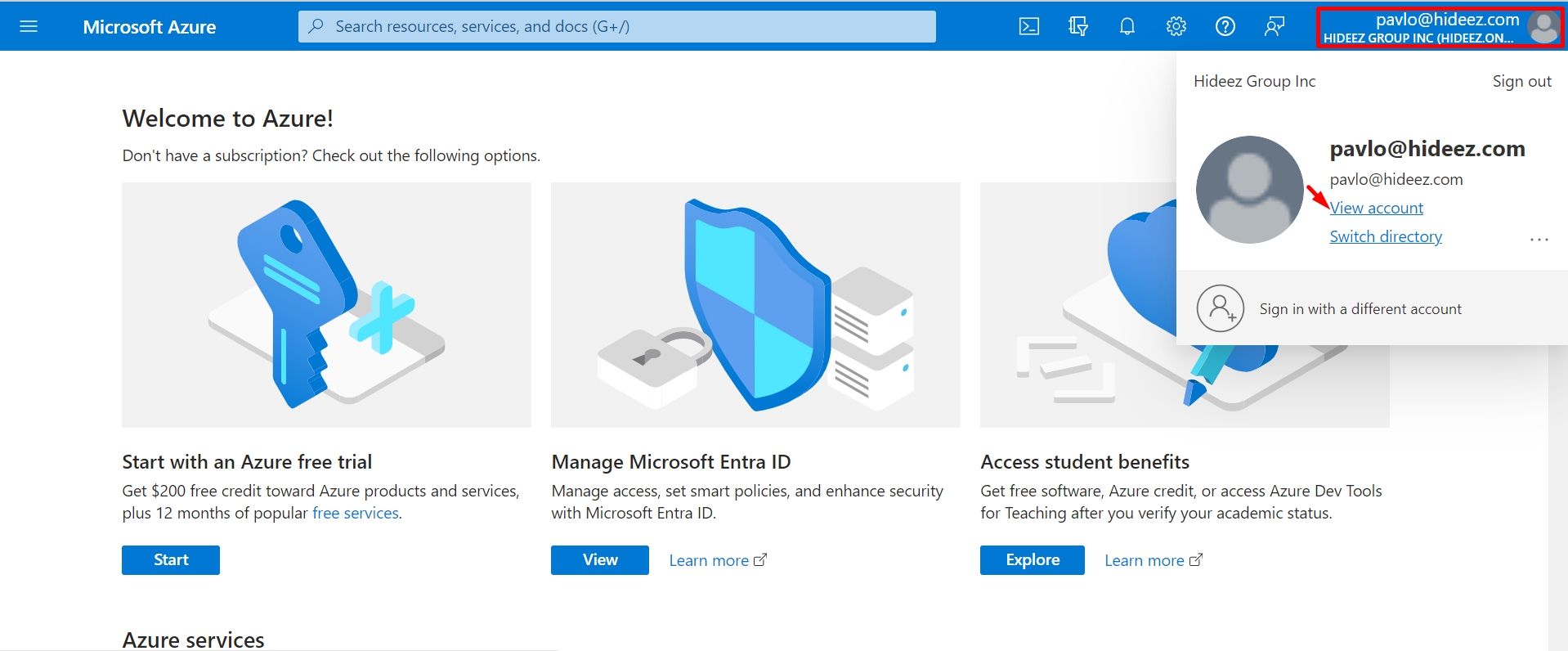Open the Help question mark icon
The height and width of the screenshot is (651, 1568).
(1225, 26)
